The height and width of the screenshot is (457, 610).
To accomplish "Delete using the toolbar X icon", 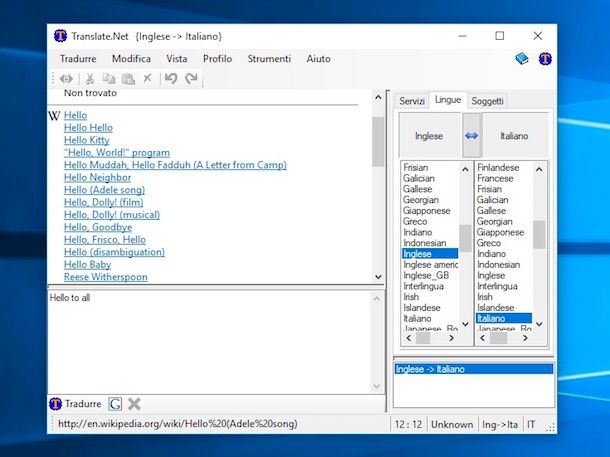I will 147,79.
